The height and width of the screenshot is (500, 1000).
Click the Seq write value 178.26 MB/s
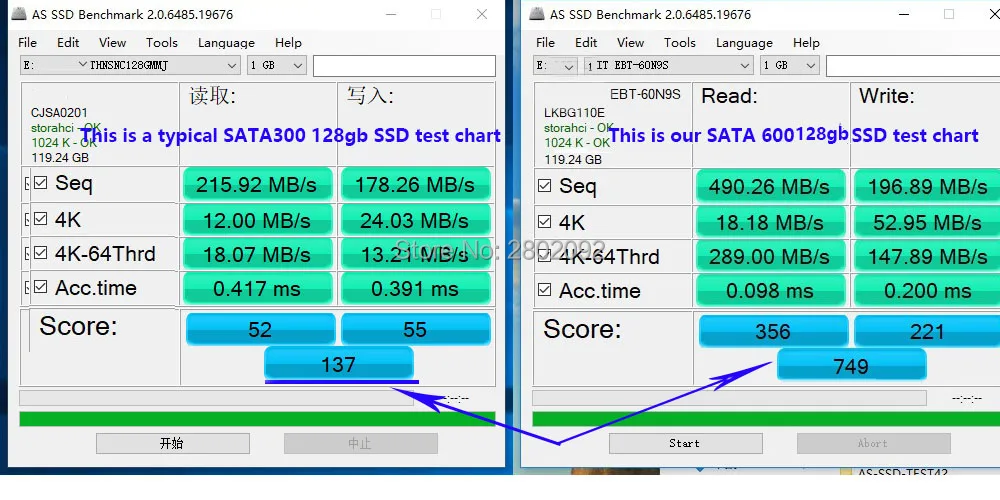click(x=415, y=184)
